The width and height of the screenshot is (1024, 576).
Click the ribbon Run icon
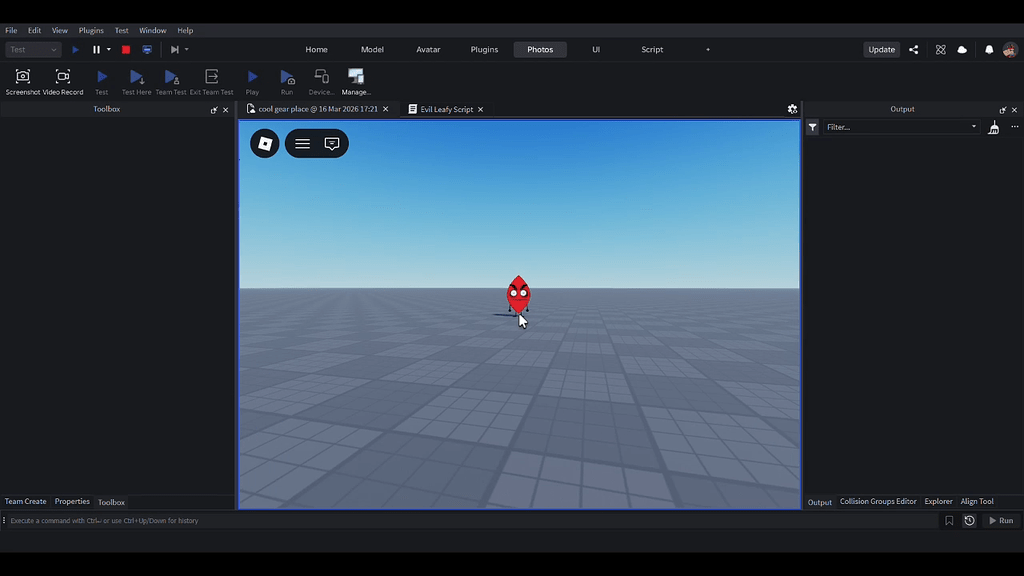tap(287, 76)
